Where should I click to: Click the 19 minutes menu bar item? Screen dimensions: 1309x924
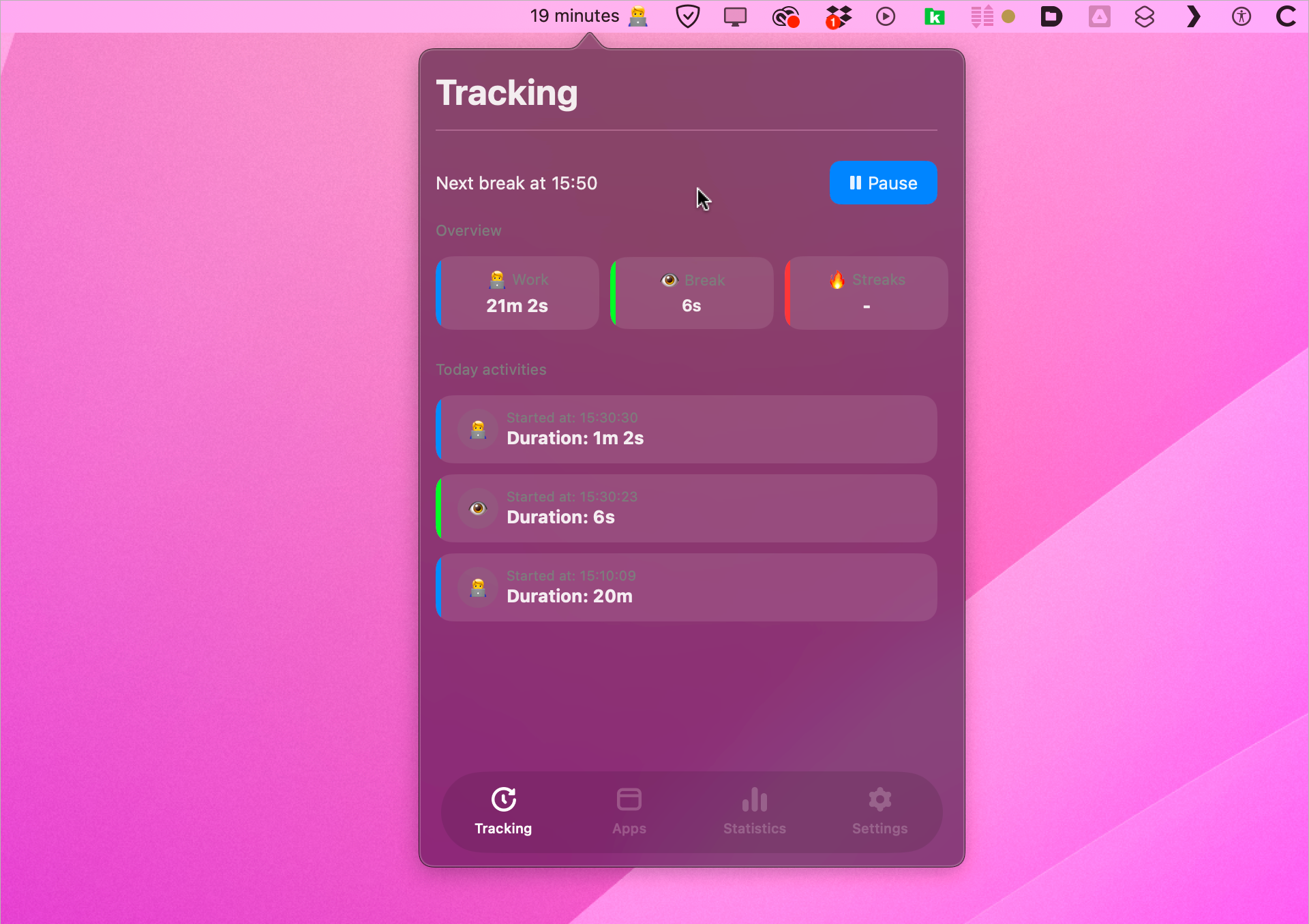click(x=588, y=16)
